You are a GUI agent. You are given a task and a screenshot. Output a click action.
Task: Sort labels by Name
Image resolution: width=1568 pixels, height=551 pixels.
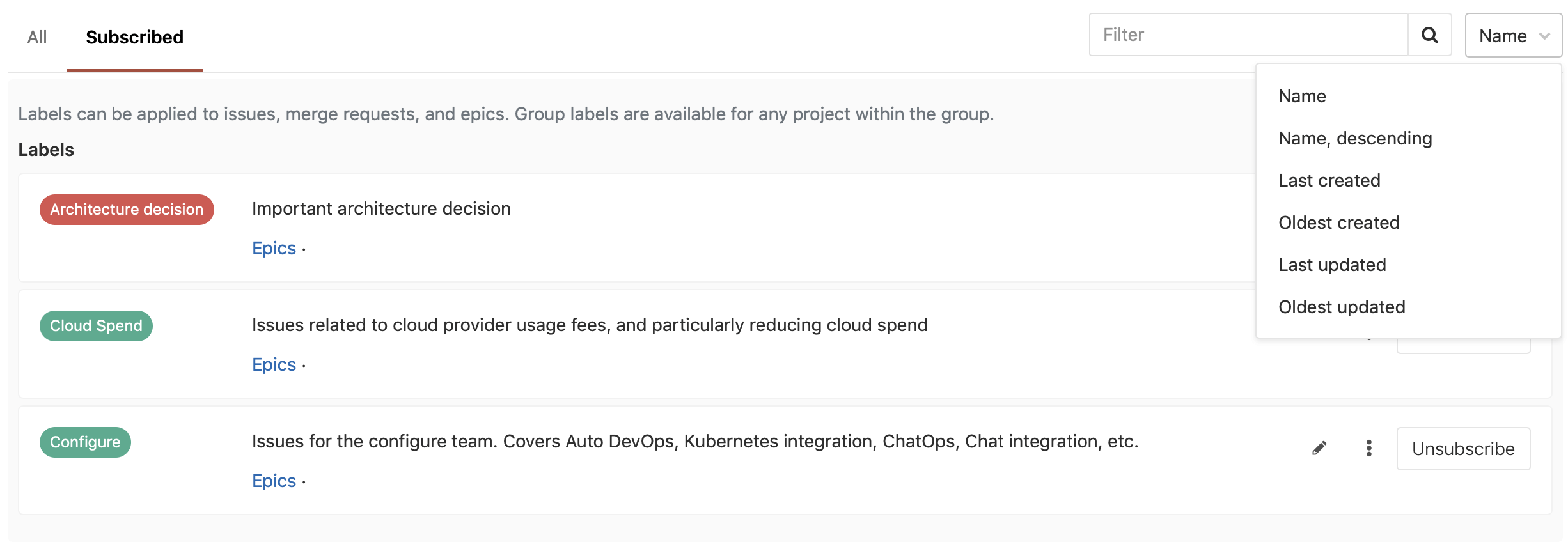(x=1302, y=96)
